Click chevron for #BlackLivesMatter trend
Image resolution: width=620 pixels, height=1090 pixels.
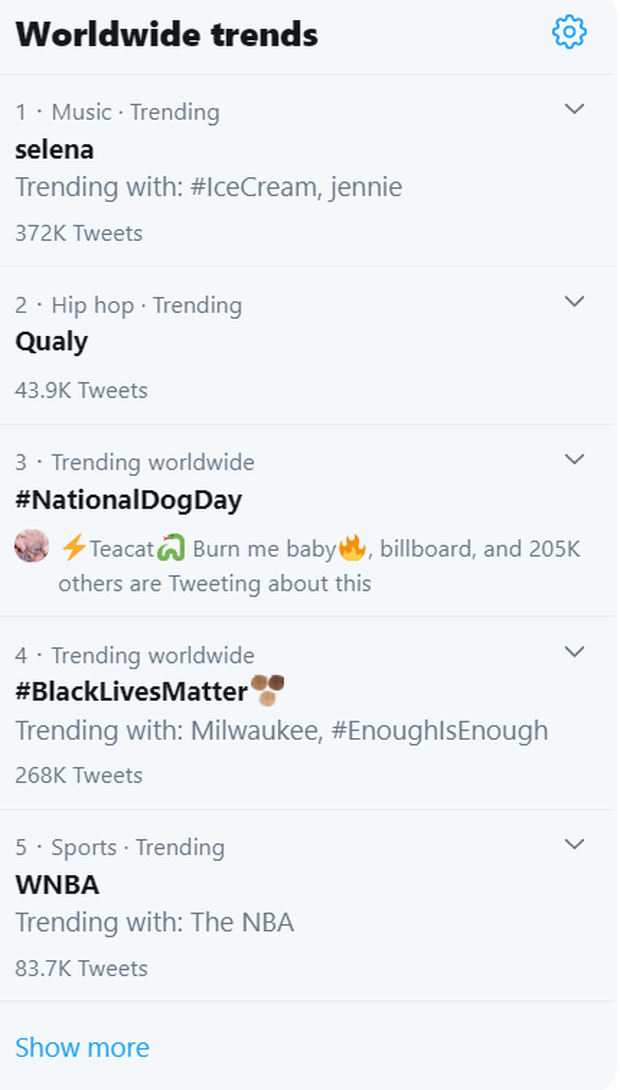(x=574, y=652)
